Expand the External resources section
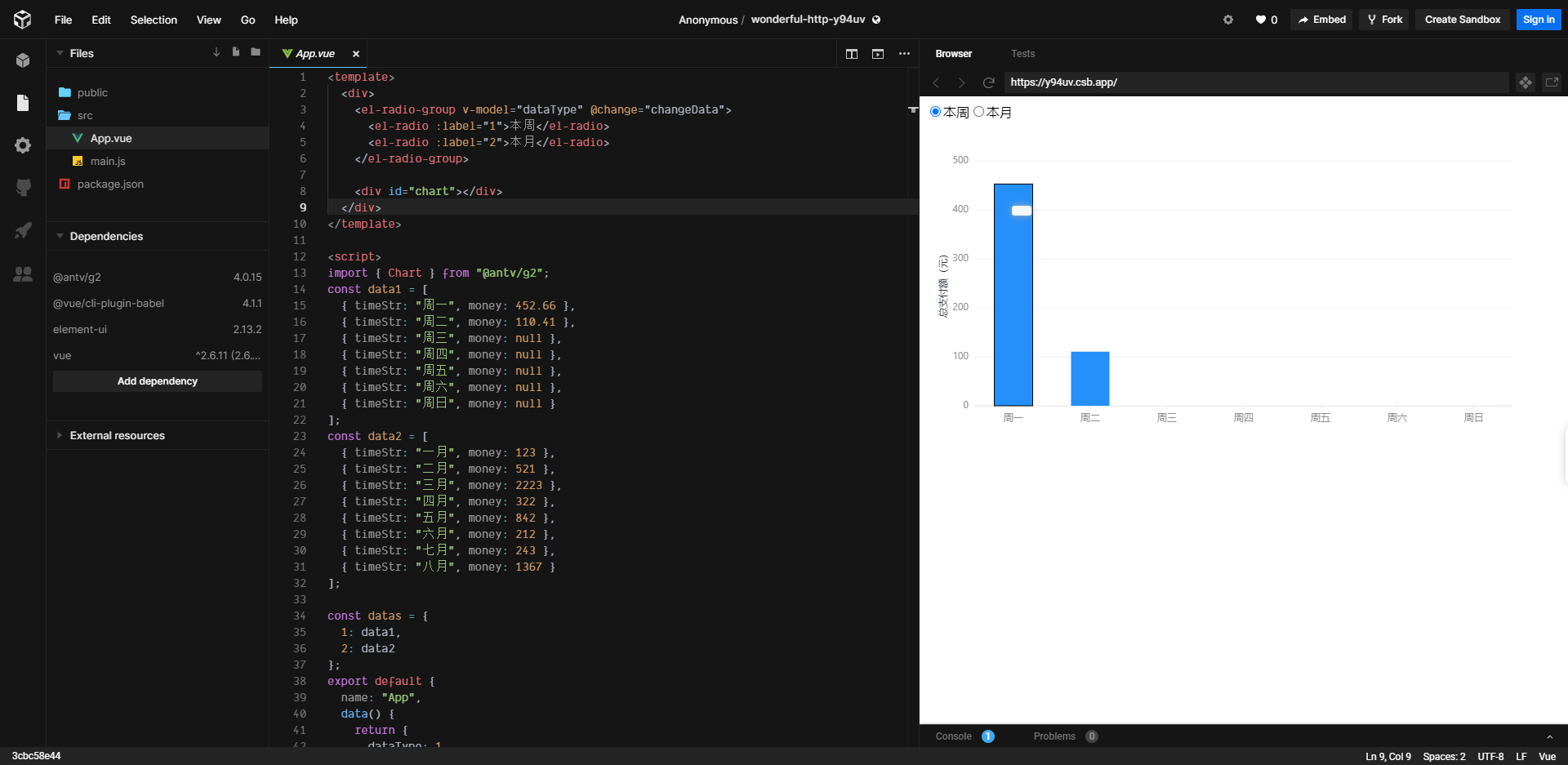 60,435
